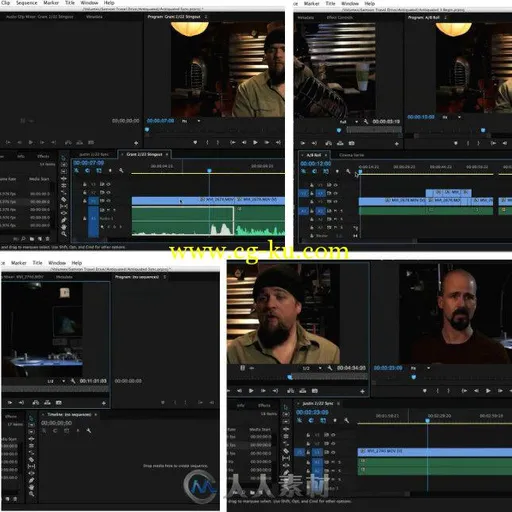This screenshot has height=512, width=512.
Task: Select the Slip tool in Grant Stringout window
Action: 64,206
